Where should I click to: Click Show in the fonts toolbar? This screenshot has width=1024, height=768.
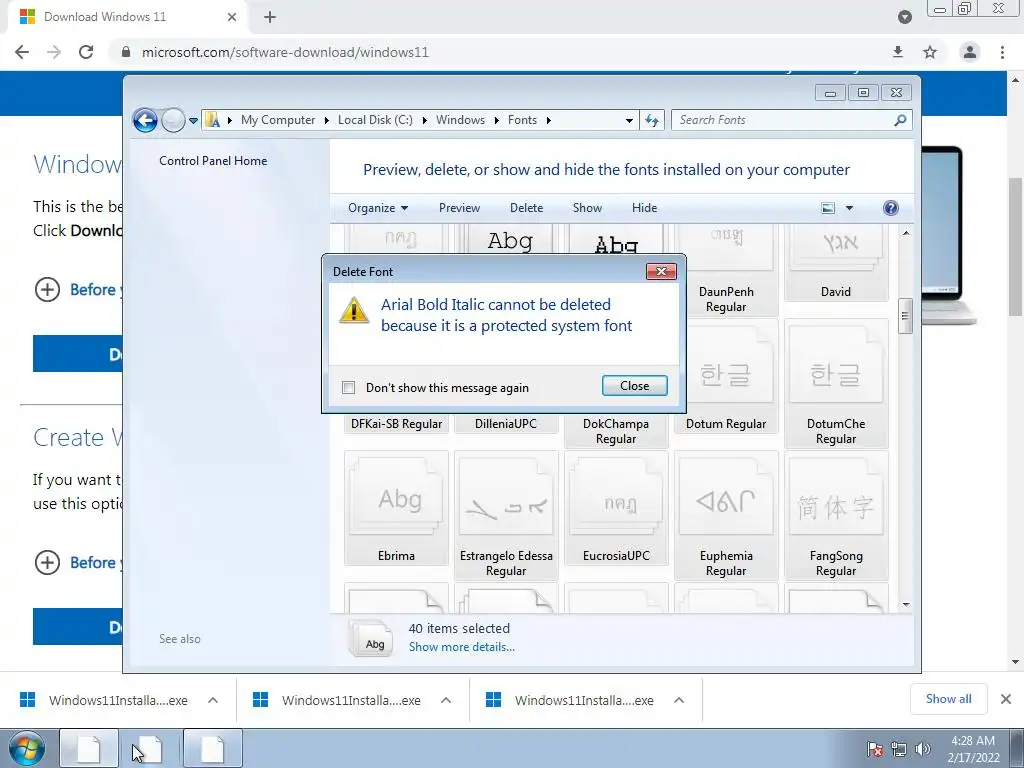587,208
